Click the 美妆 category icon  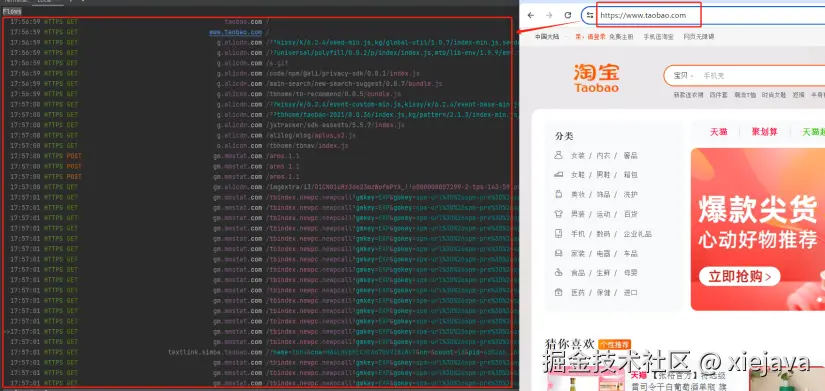pos(559,194)
